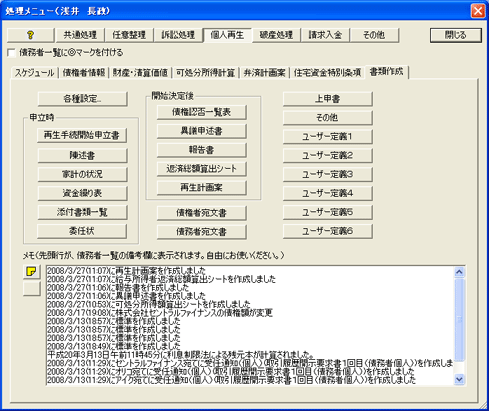489x411 pixels.
Task: Click inside the memo text area
Action: (250, 326)
